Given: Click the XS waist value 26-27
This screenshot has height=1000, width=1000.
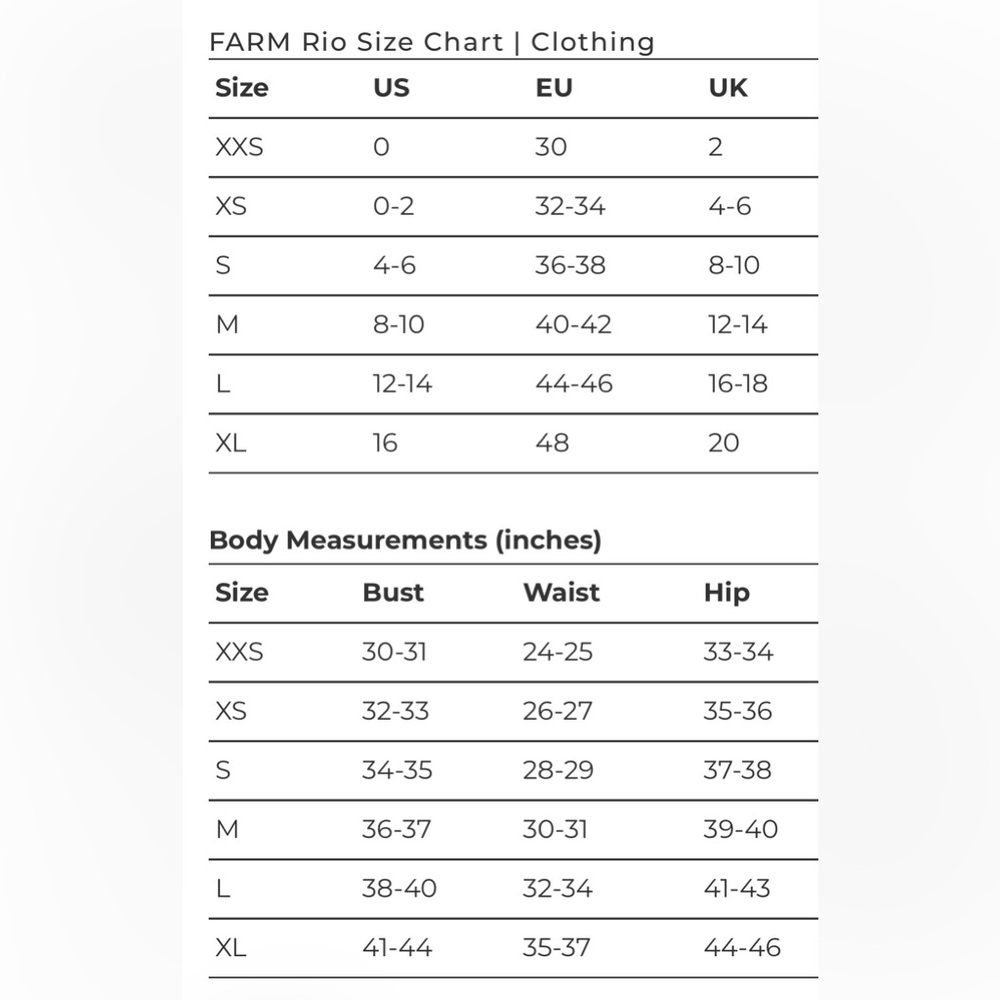Looking at the screenshot, I should coord(557,711).
